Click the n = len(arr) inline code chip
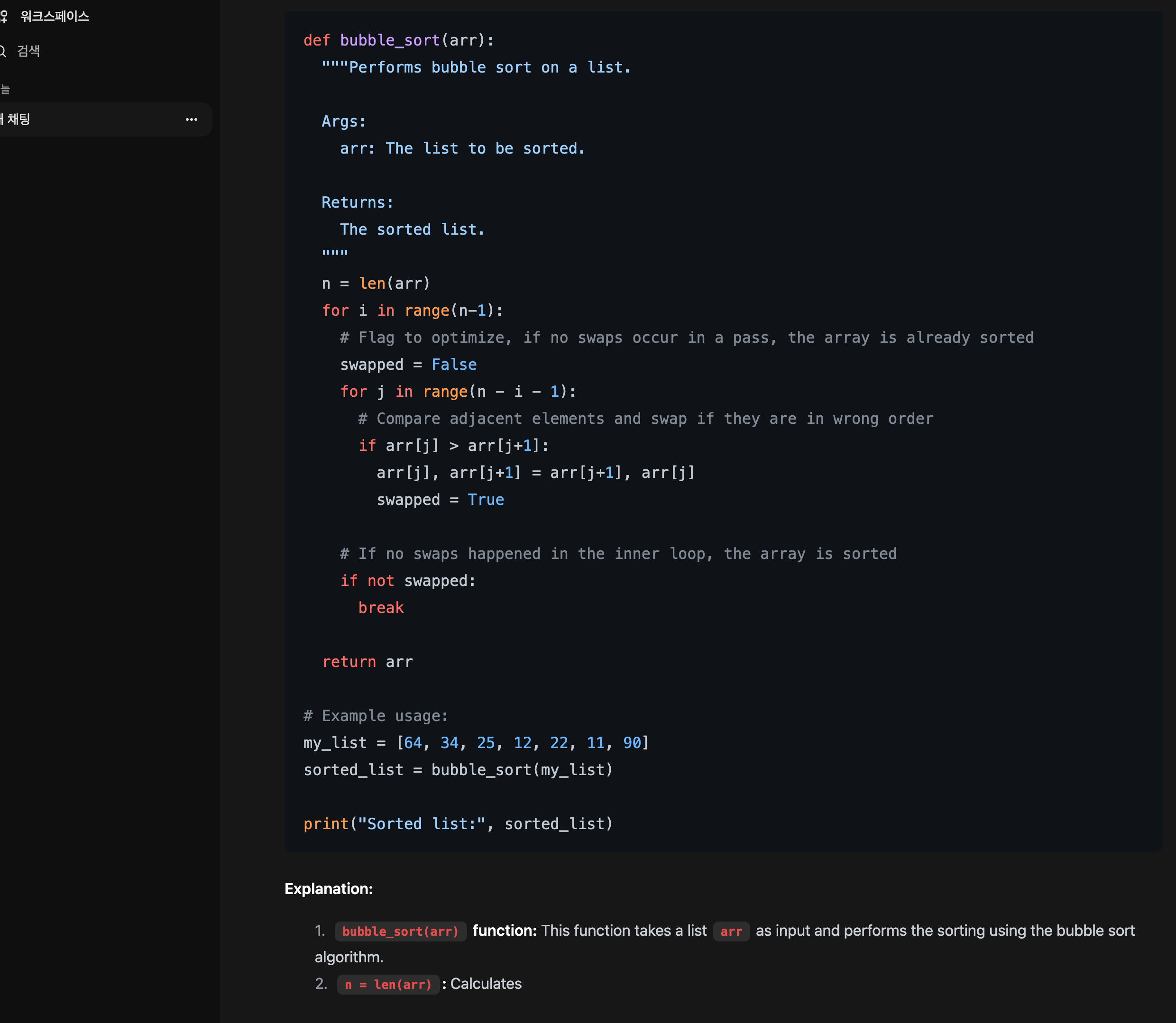This screenshot has height=1023, width=1176. [x=388, y=984]
